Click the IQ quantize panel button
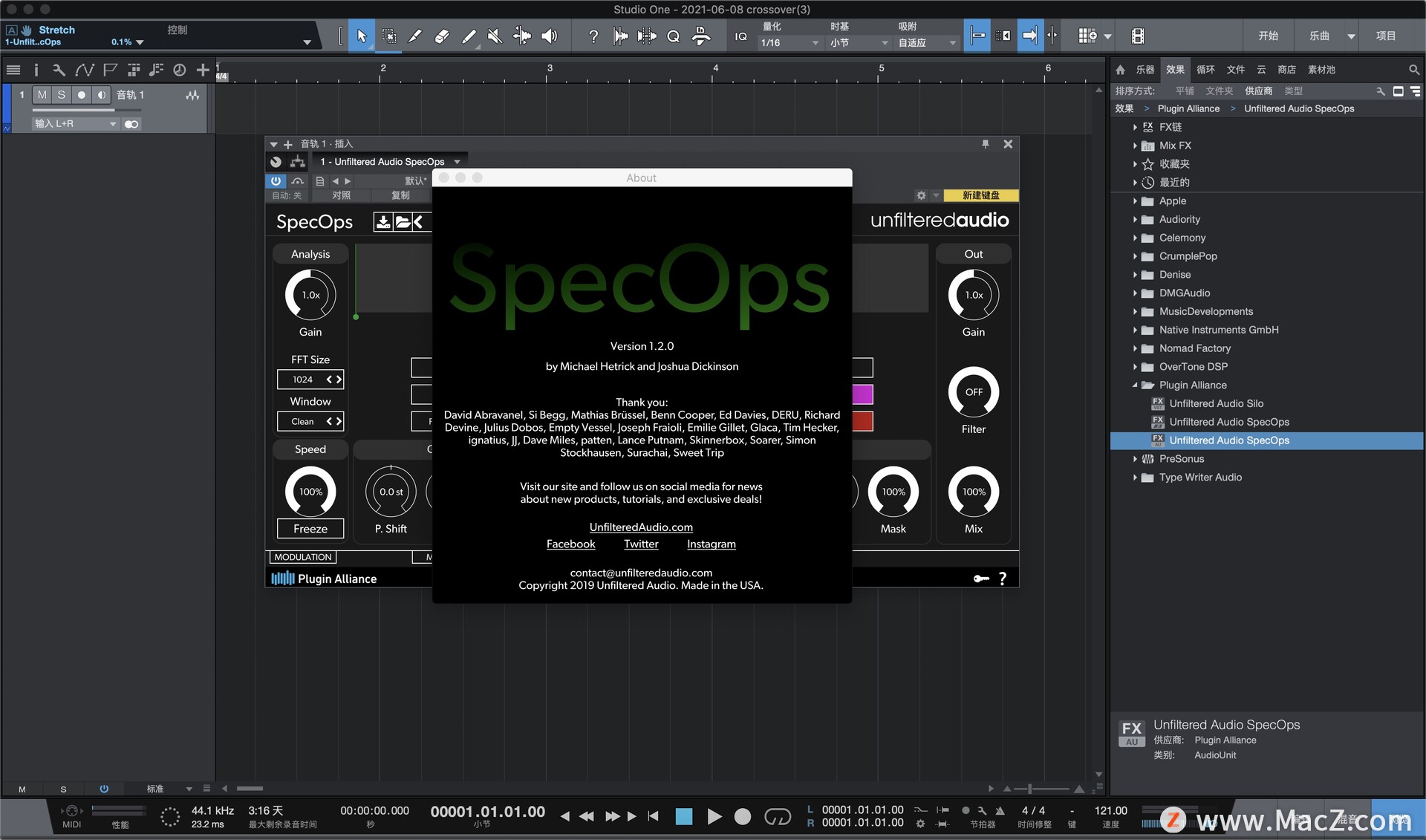 (740, 36)
